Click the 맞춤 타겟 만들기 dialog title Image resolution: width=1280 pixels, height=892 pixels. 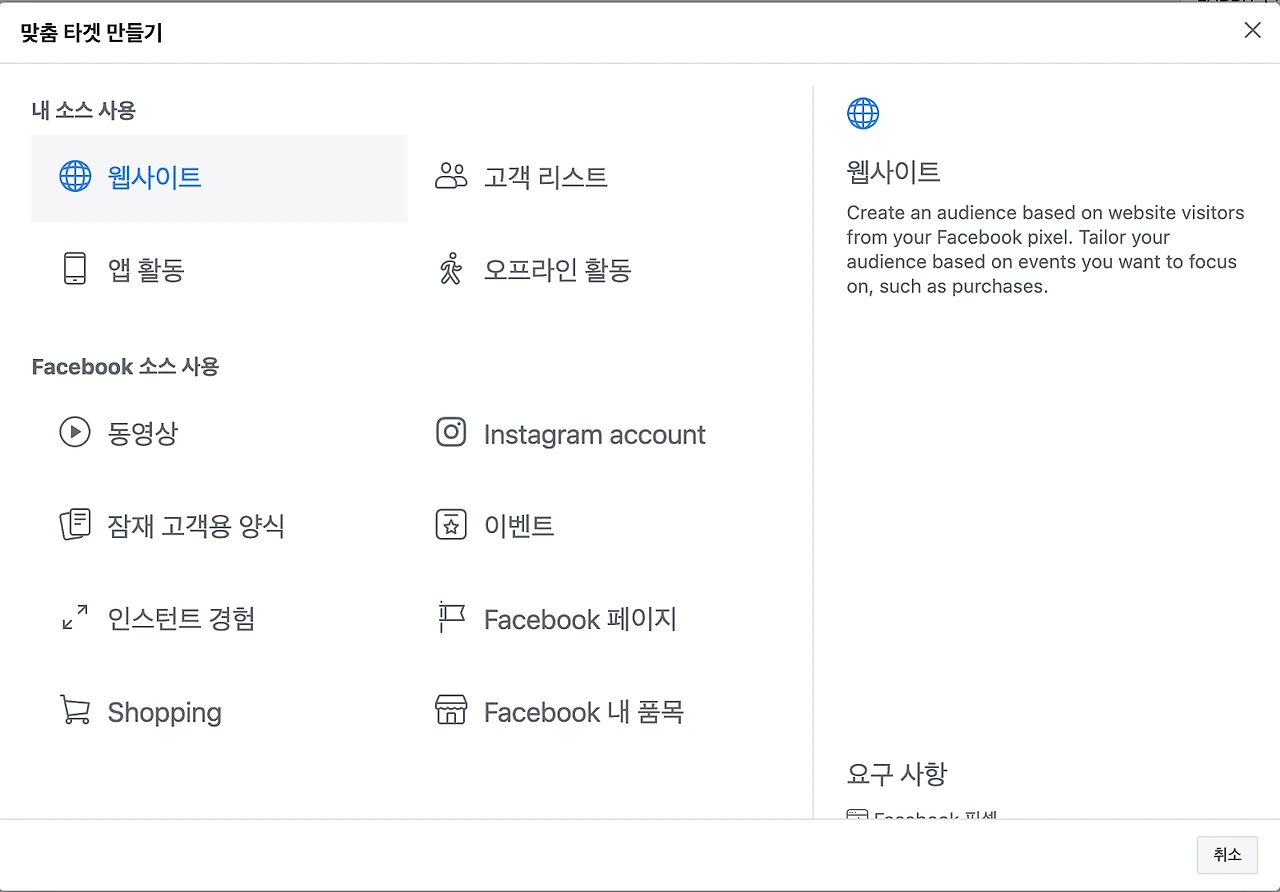91,33
